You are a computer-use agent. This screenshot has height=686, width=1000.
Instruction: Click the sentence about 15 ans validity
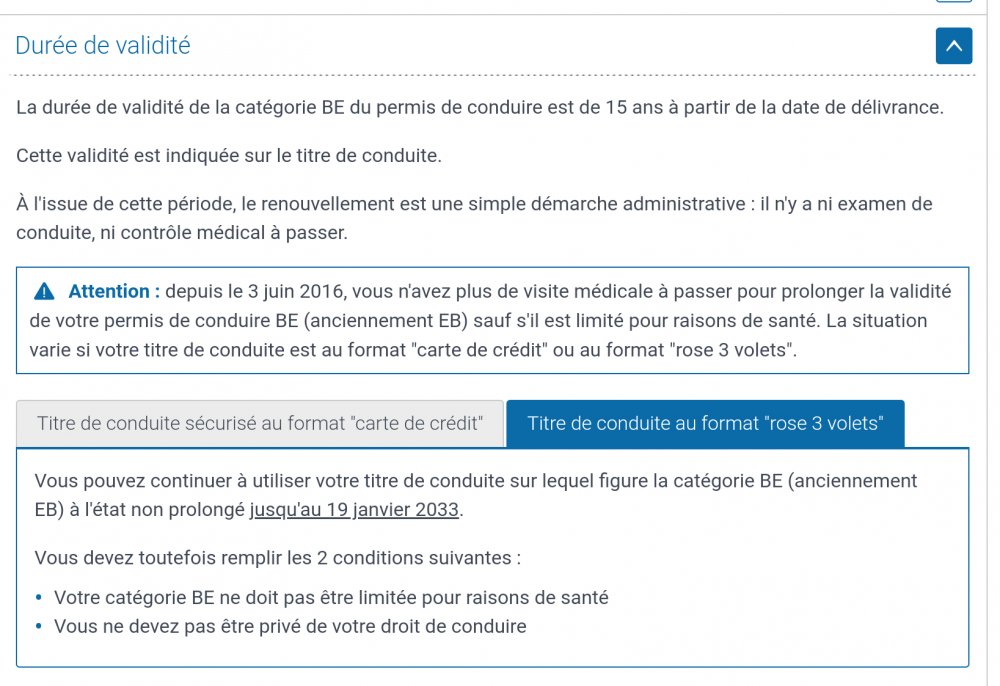479,107
